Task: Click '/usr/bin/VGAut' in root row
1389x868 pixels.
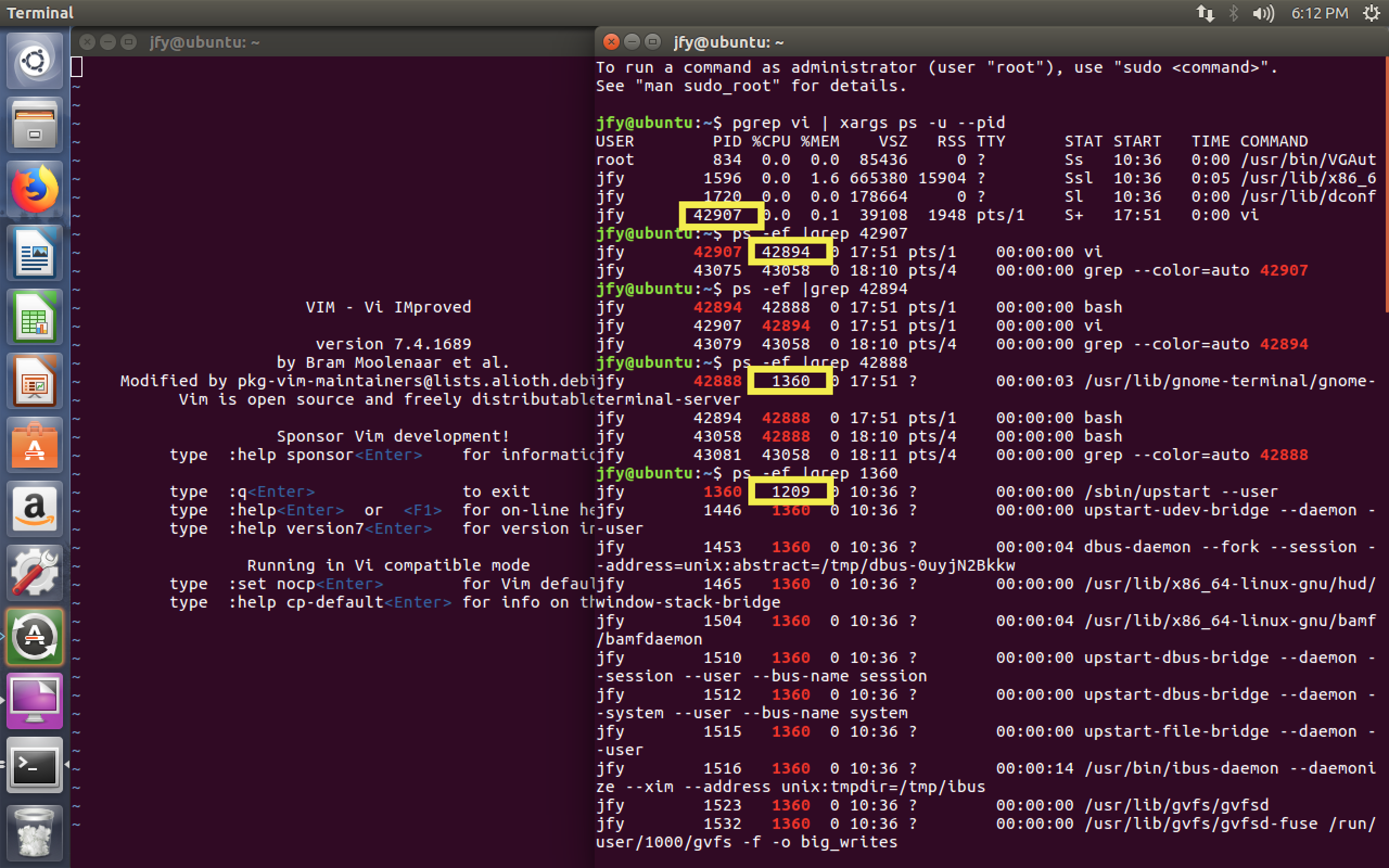Action: pyautogui.click(x=1308, y=159)
